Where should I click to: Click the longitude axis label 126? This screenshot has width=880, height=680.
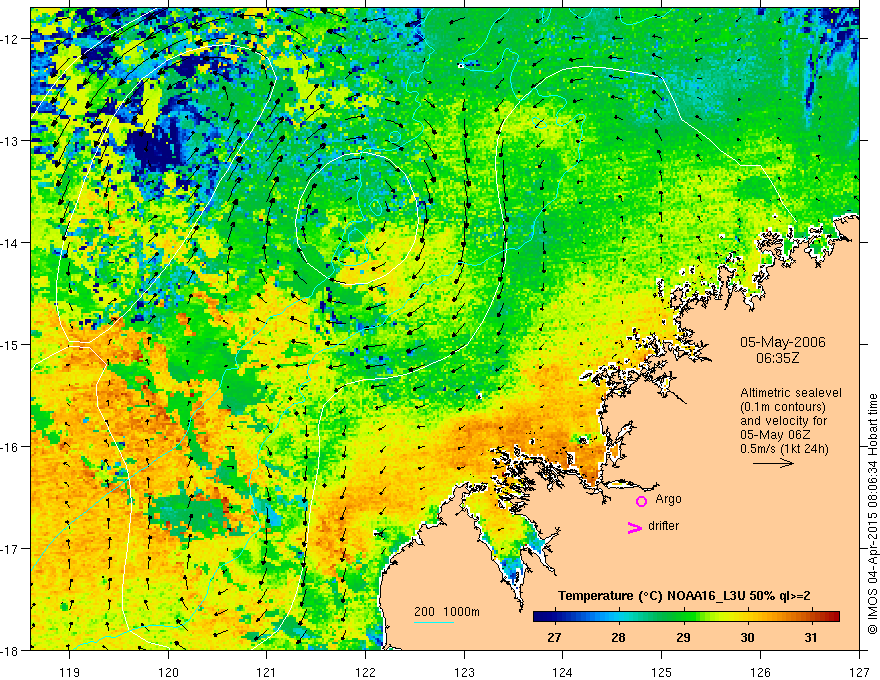760,672
